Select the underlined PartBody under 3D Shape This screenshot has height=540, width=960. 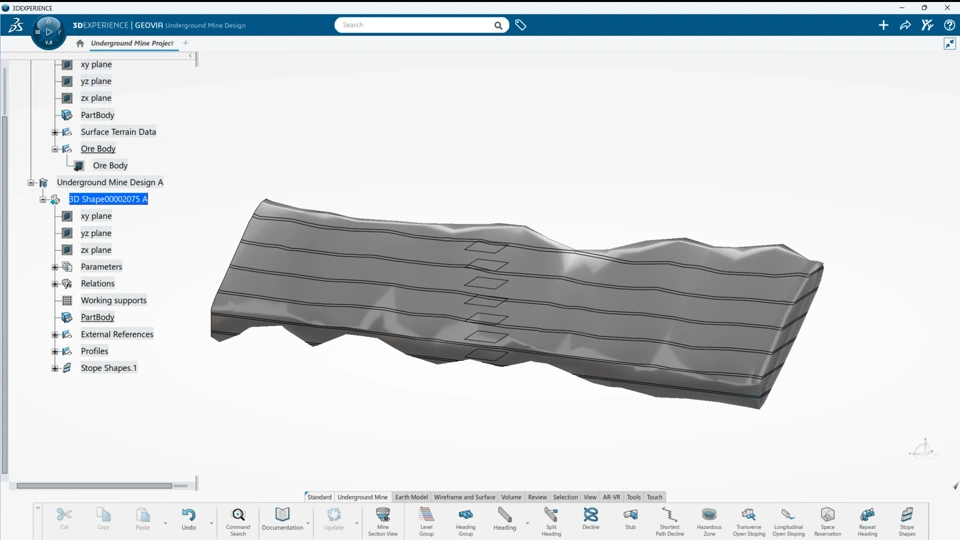click(97, 317)
